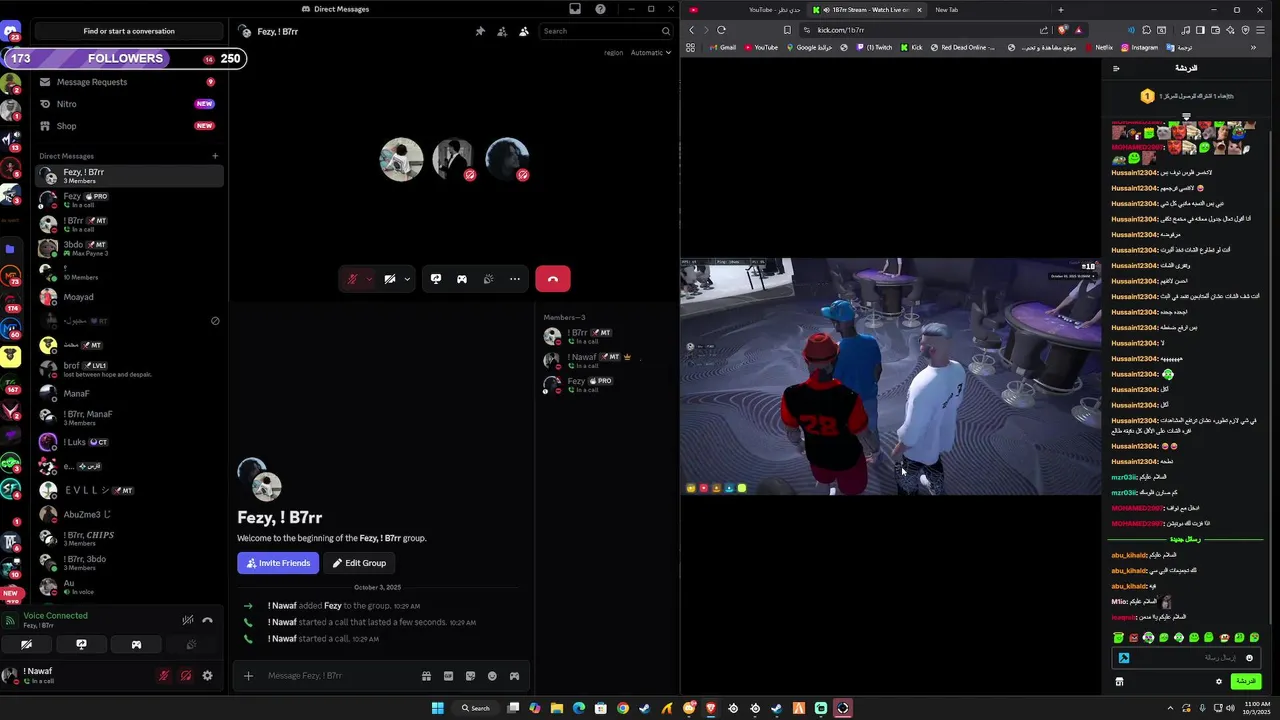Open the sticker picker in message bar
This screenshot has height=720, width=1280.
[470, 676]
